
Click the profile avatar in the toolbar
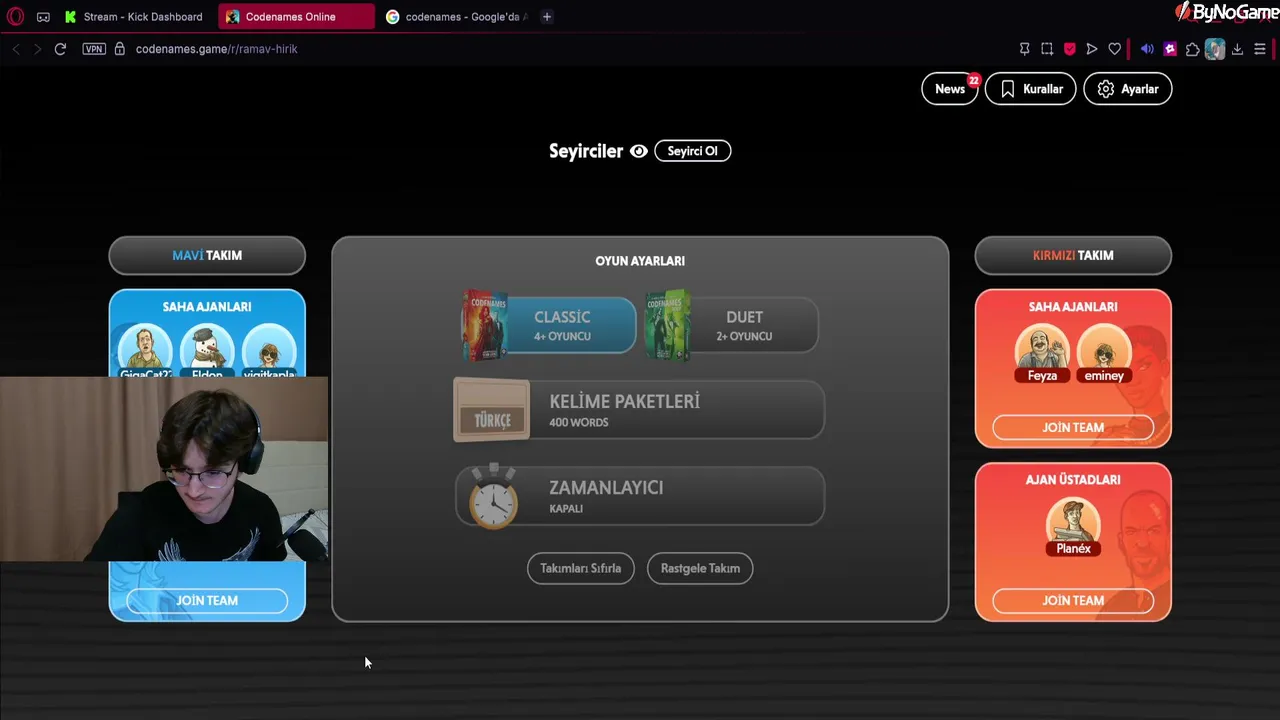tap(1215, 49)
